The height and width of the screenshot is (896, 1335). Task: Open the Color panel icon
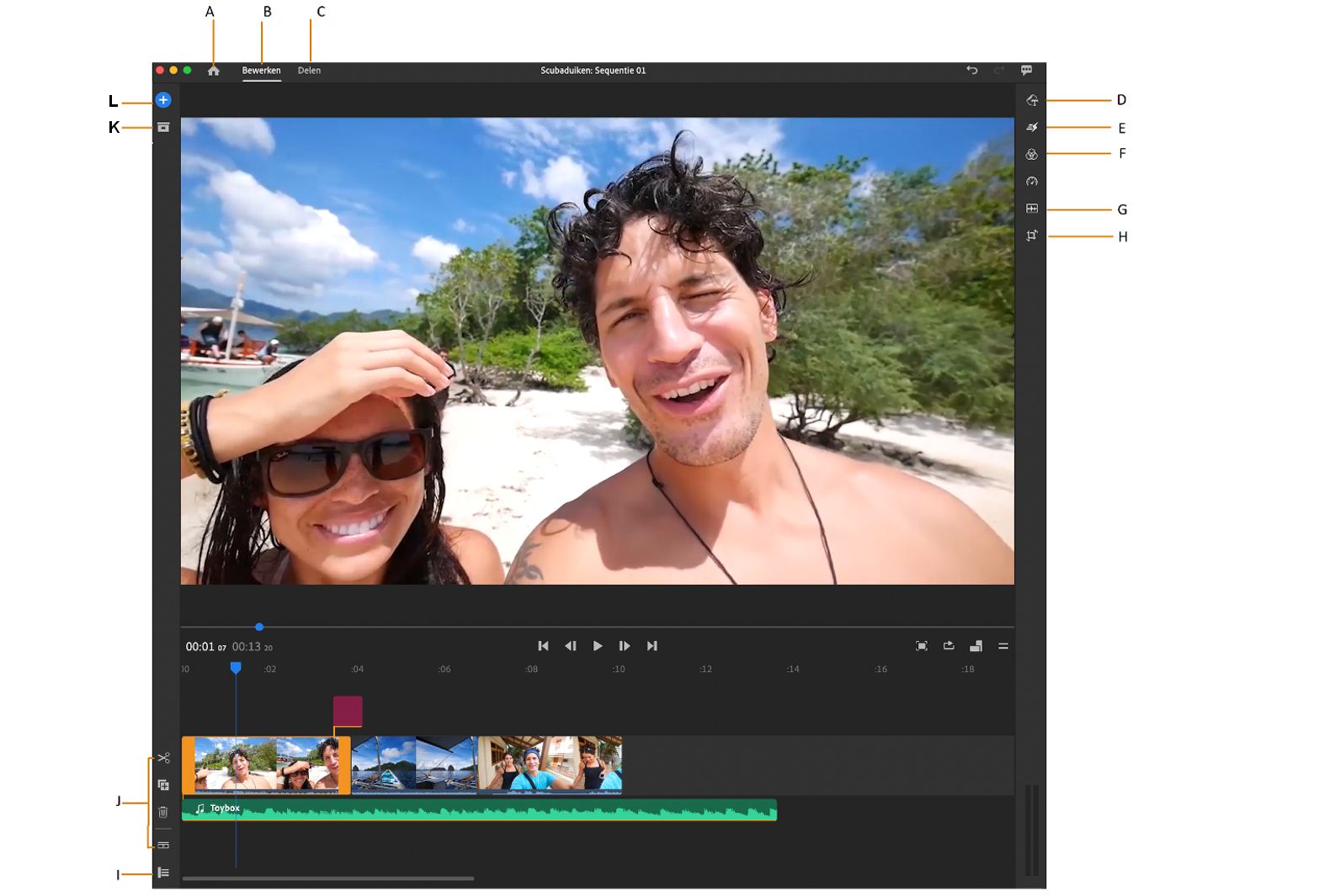point(1032,155)
